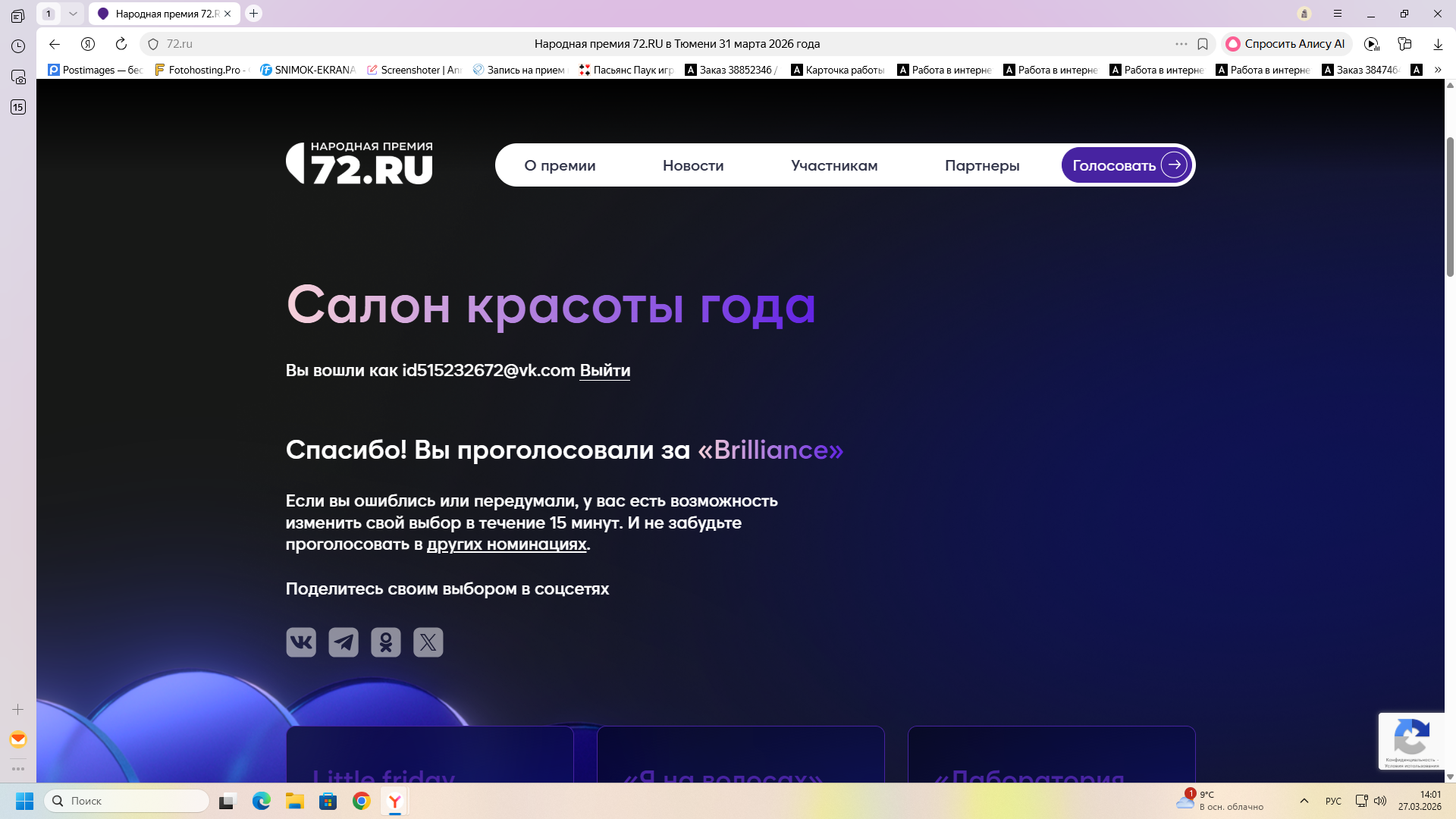Open browser downloads icon
The width and height of the screenshot is (1456, 819).
(1438, 44)
